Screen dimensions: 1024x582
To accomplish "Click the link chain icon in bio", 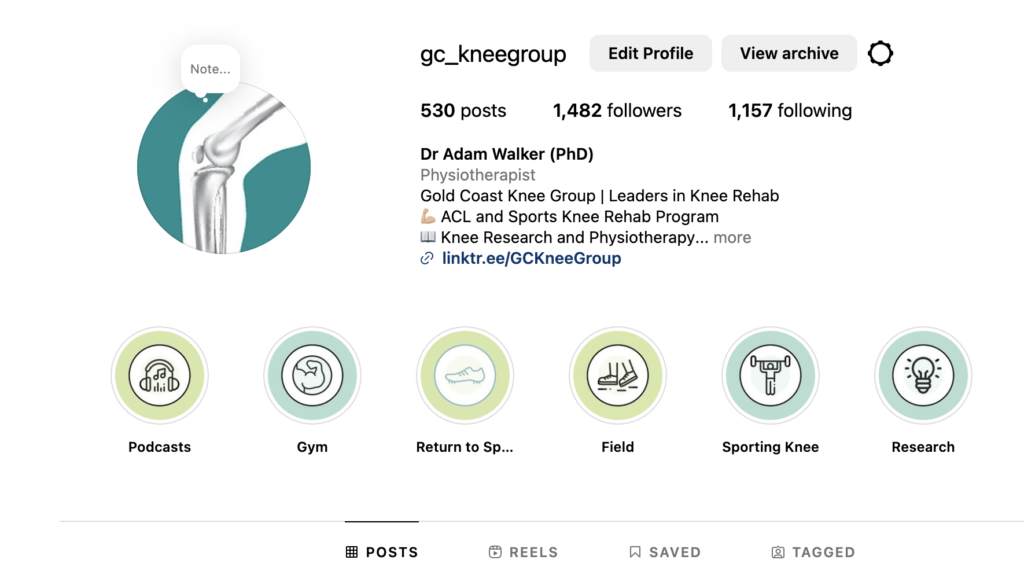I will click(427, 258).
